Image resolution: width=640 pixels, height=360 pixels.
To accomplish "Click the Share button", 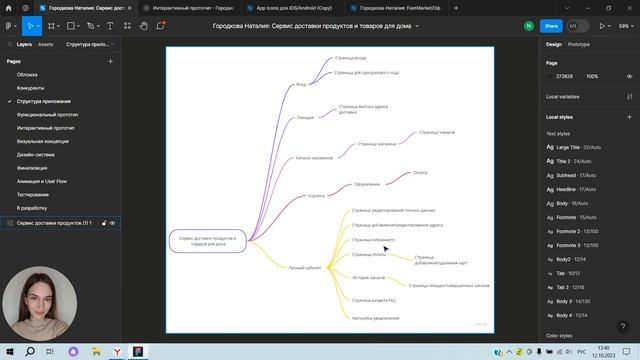I will [x=551, y=26].
